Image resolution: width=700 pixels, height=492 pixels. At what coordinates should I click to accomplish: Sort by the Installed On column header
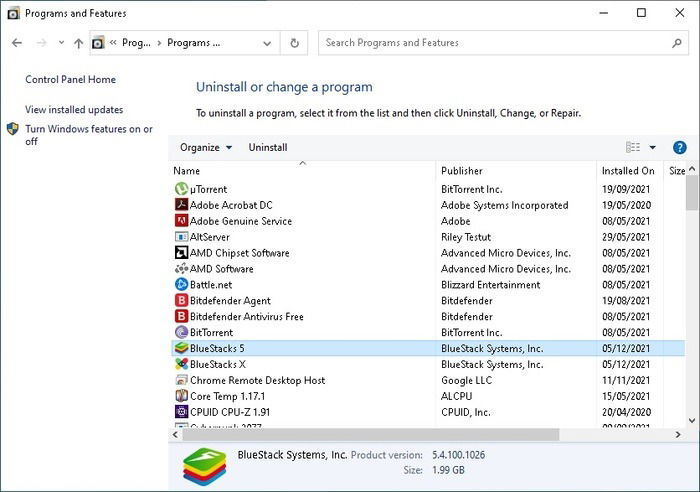tap(628, 171)
